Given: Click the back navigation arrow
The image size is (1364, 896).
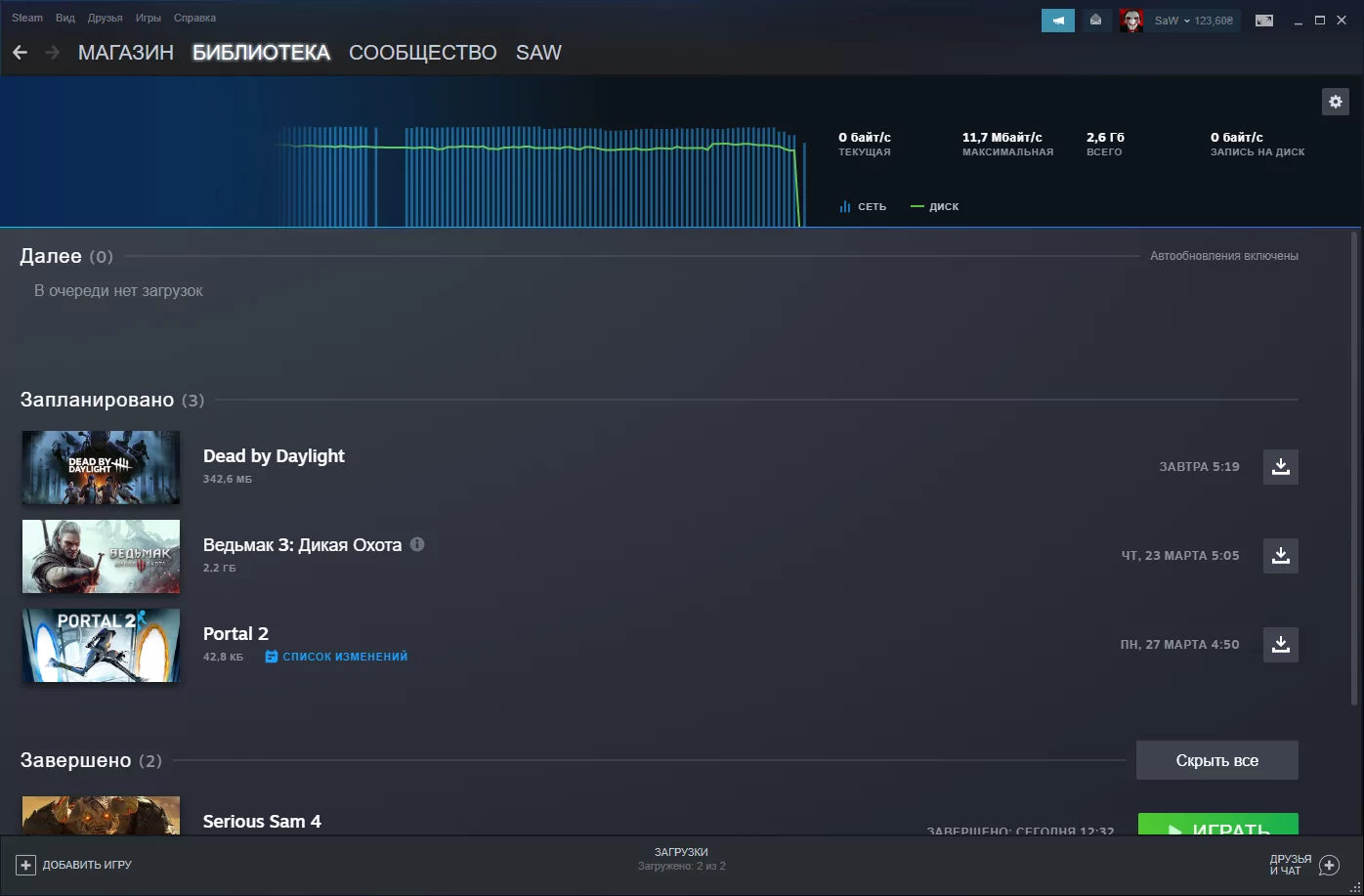Looking at the screenshot, I should (x=20, y=53).
